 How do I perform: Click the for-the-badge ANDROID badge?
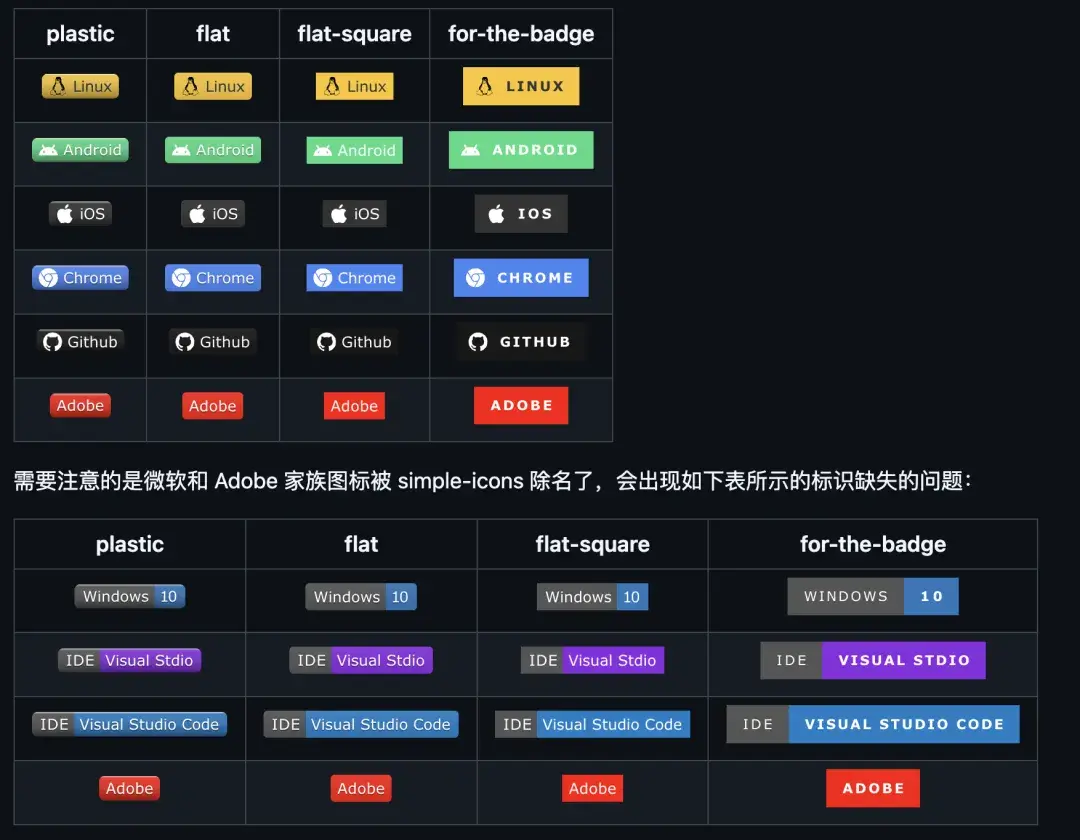tap(521, 149)
